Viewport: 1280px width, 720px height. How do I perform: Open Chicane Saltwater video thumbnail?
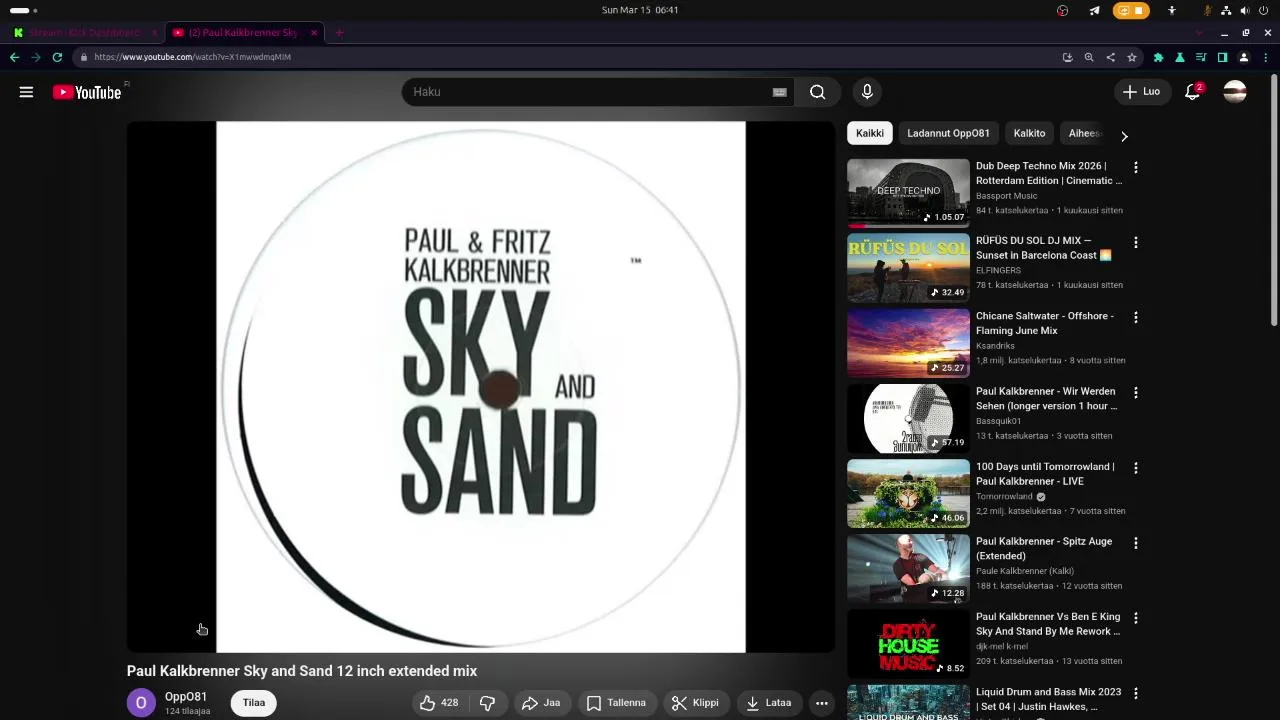908,343
